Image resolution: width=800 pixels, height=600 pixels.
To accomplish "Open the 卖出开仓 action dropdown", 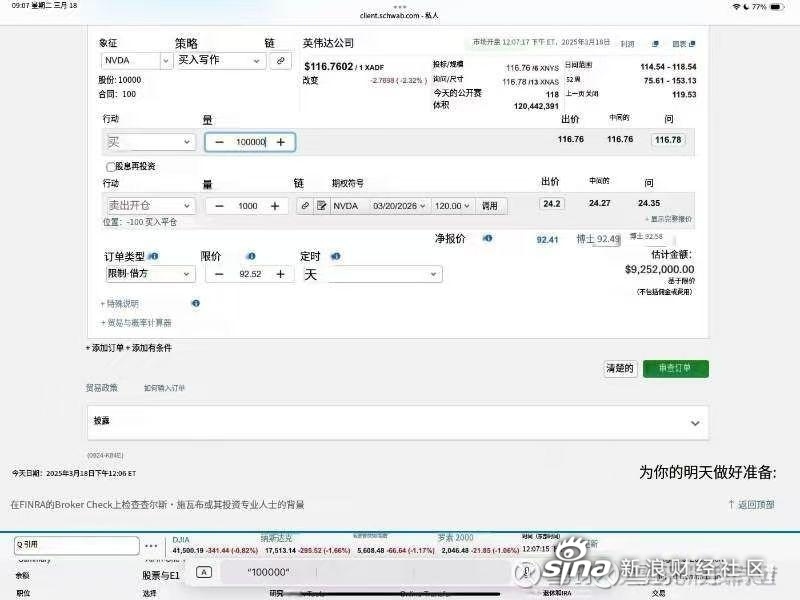I will [149, 206].
